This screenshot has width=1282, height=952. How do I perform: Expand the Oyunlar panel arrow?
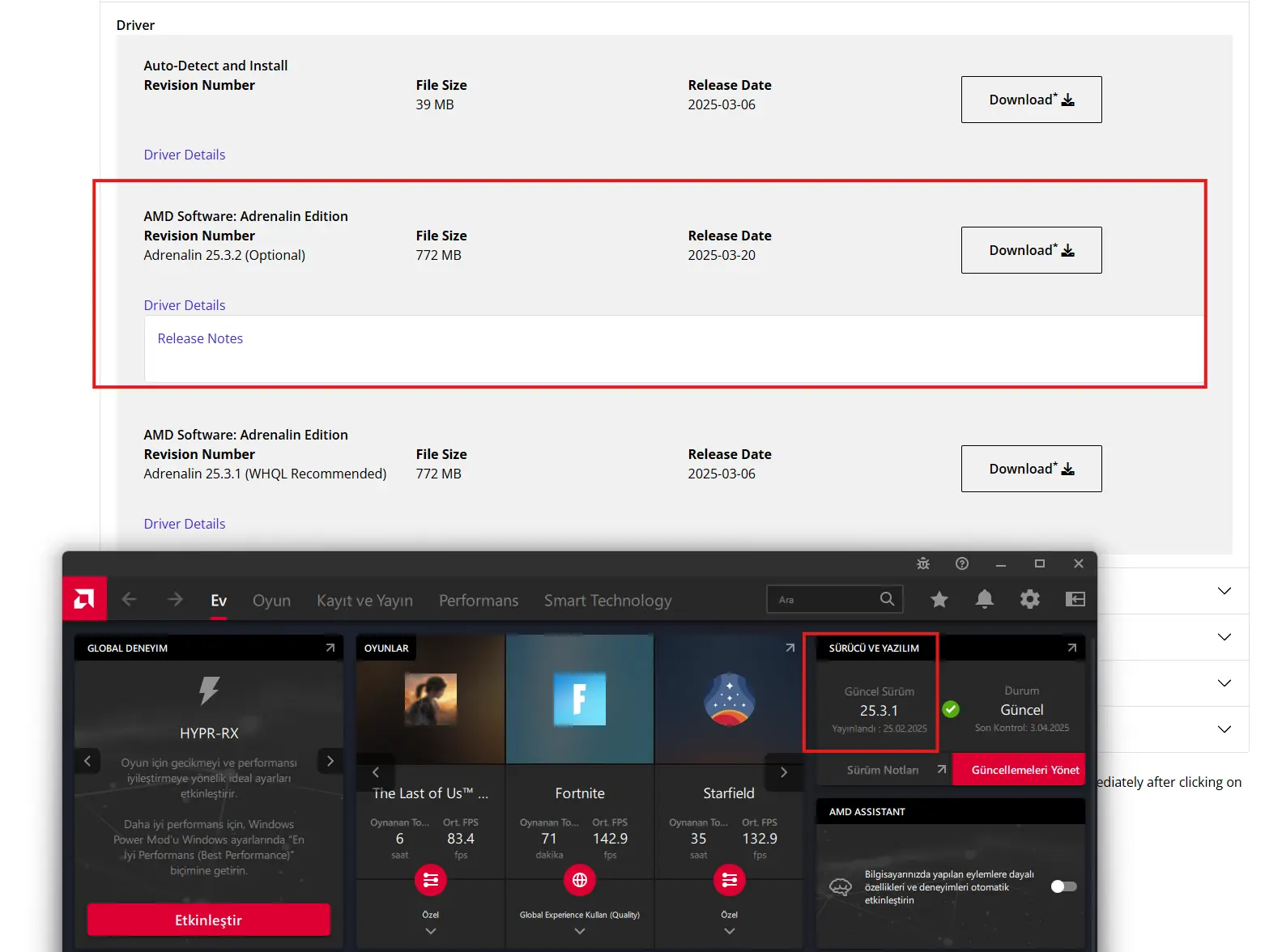pos(790,648)
